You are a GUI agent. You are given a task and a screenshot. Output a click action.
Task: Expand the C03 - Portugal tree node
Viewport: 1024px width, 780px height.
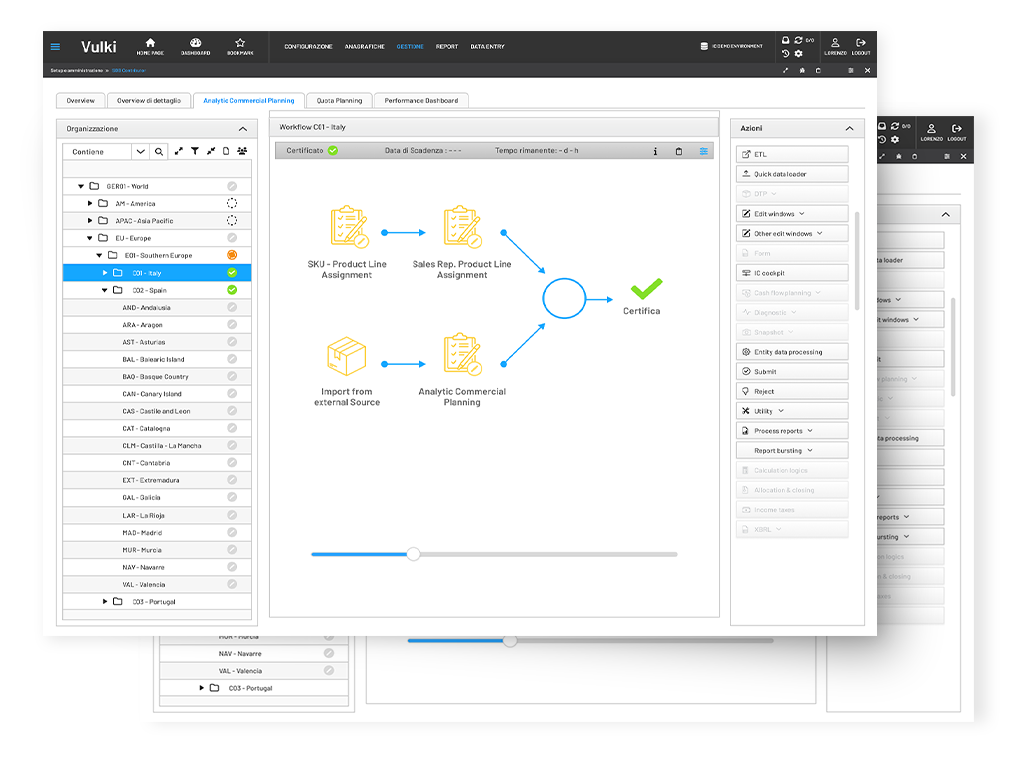(105, 602)
